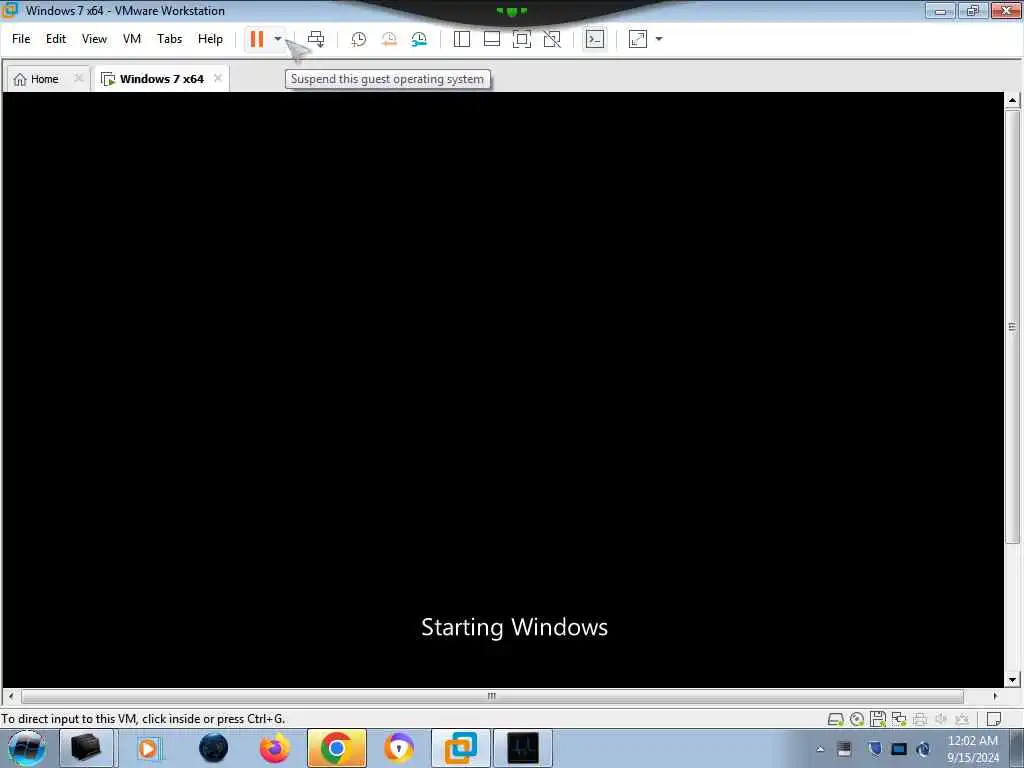The width and height of the screenshot is (1024, 768).
Task: Click the horizontal scrollbar right arrow
Action: pyautogui.click(x=995, y=696)
